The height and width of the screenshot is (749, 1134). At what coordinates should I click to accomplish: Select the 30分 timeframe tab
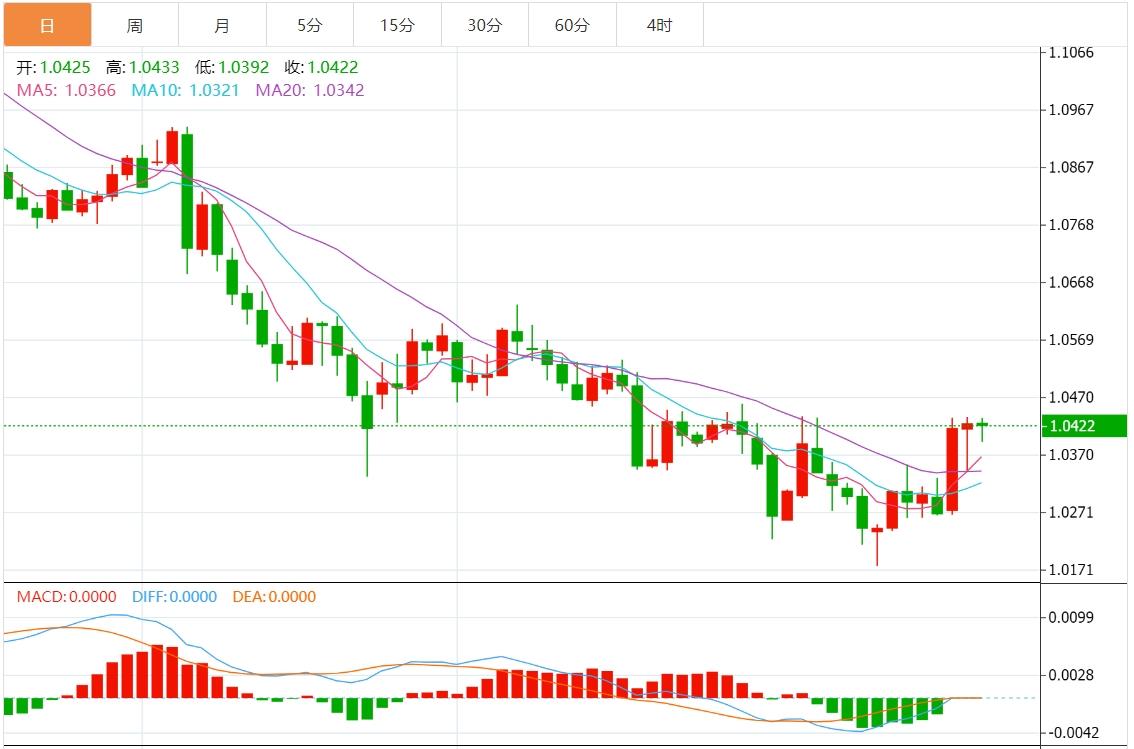(x=484, y=25)
